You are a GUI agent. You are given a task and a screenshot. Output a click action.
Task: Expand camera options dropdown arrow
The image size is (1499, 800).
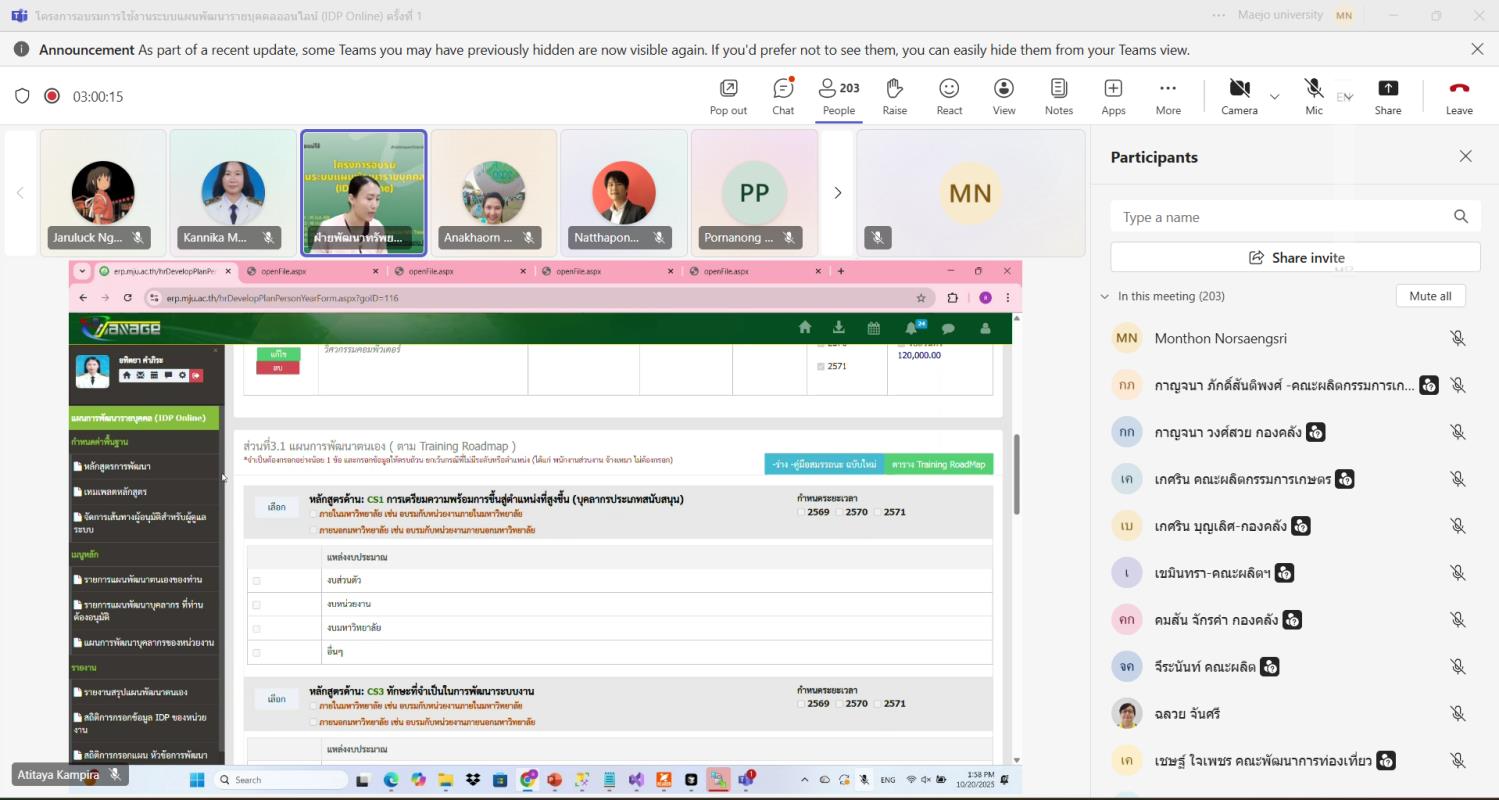[x=1274, y=97]
